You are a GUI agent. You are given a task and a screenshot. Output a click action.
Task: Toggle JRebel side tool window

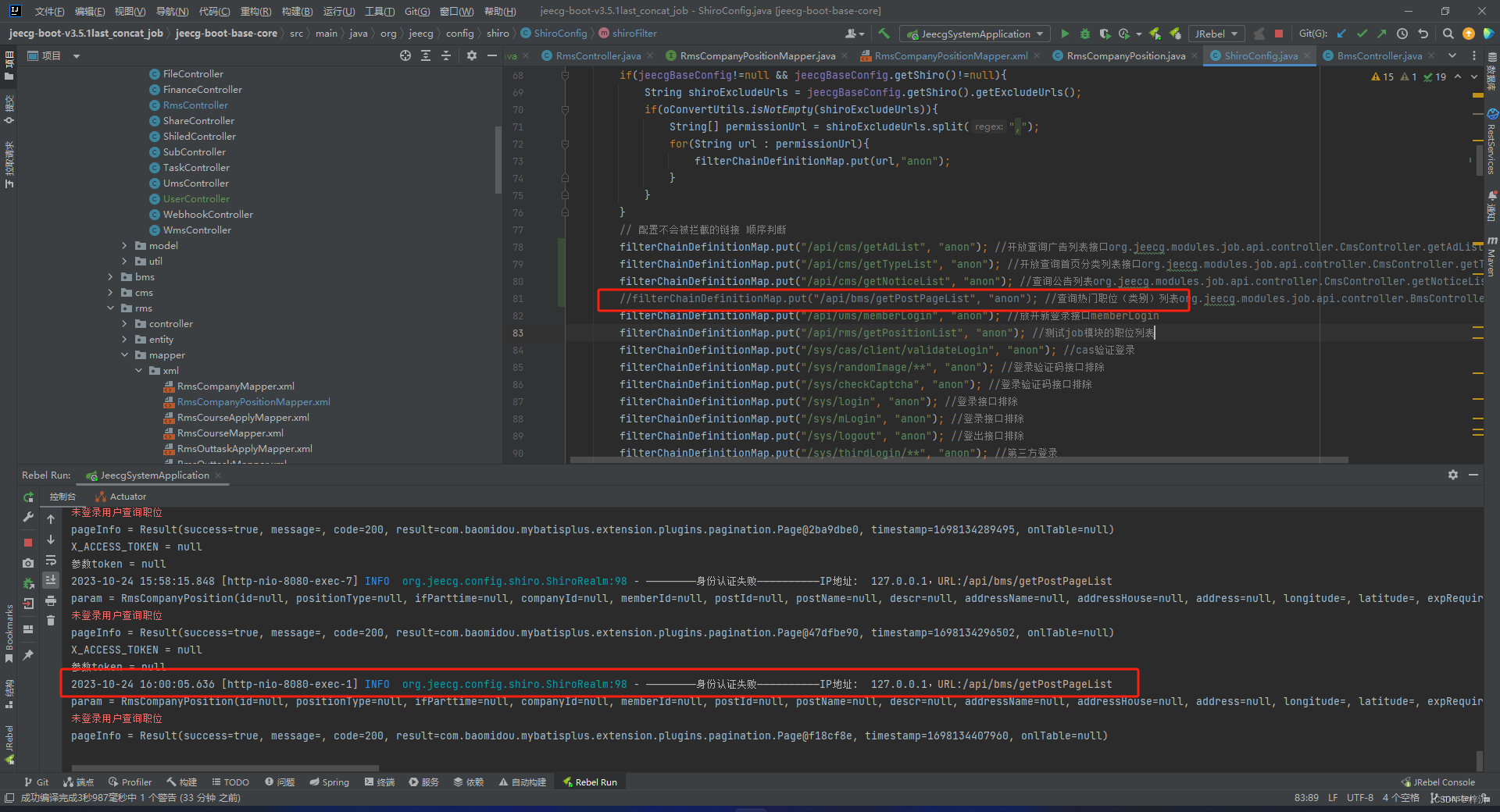pyautogui.click(x=9, y=744)
